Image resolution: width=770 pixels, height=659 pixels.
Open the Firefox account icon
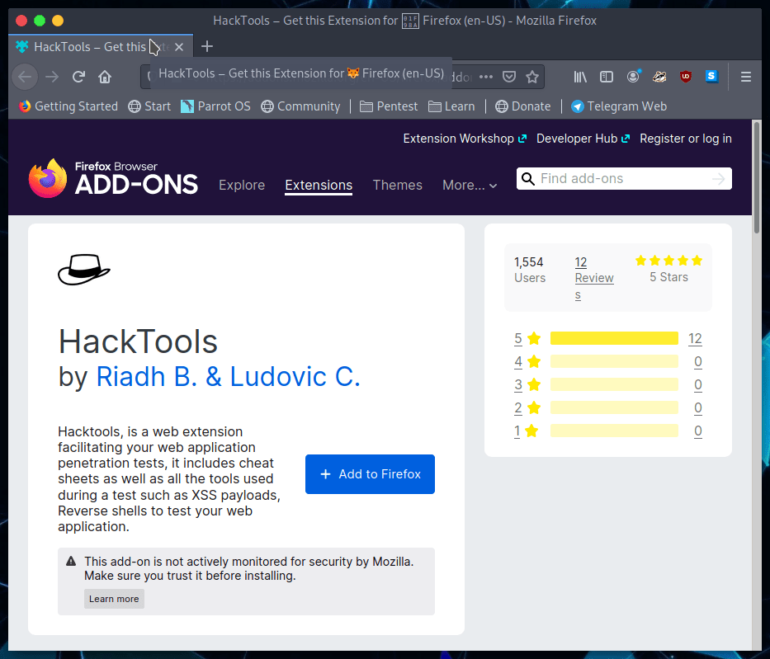[x=633, y=77]
